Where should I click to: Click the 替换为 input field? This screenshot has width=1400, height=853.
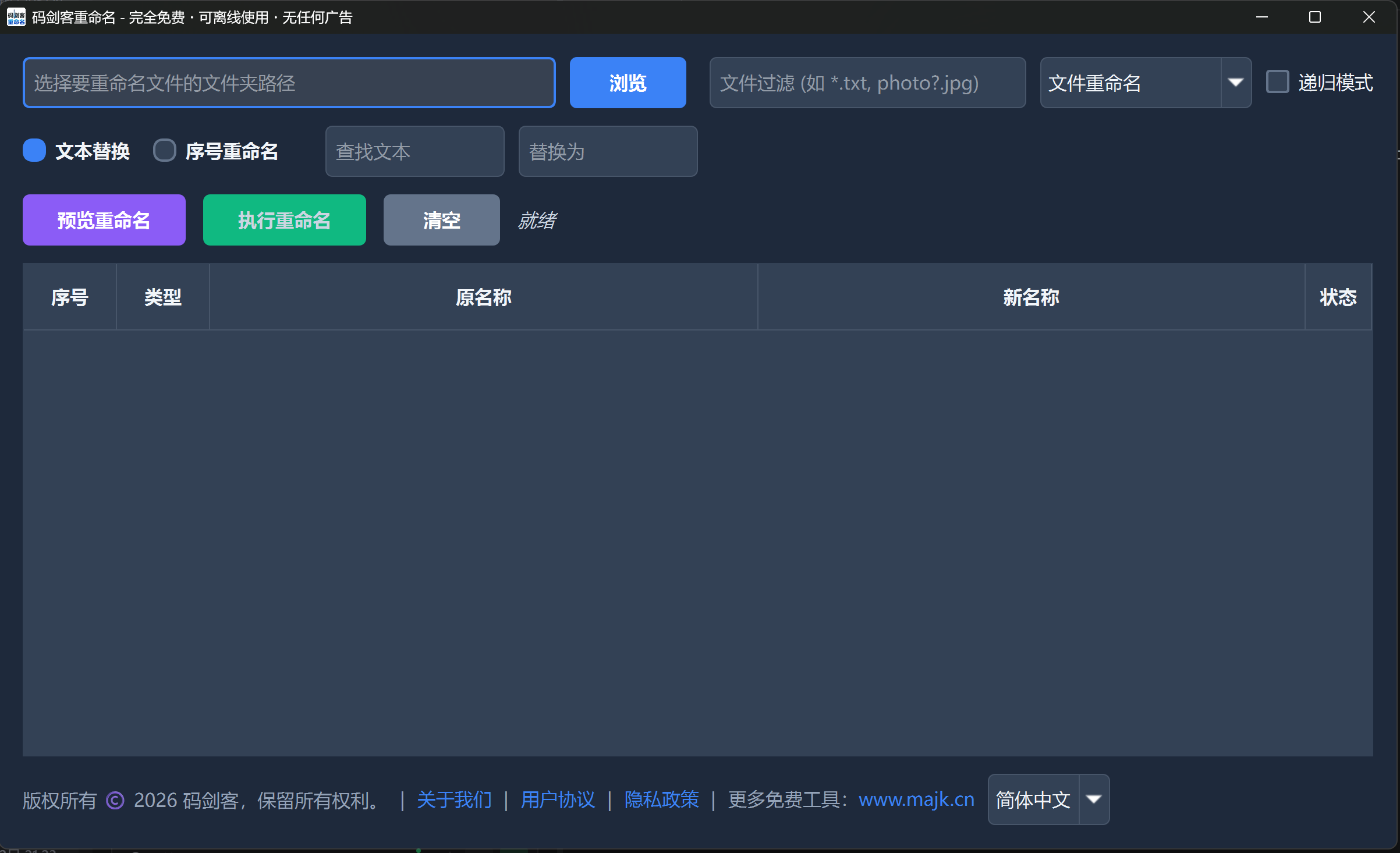coord(608,151)
